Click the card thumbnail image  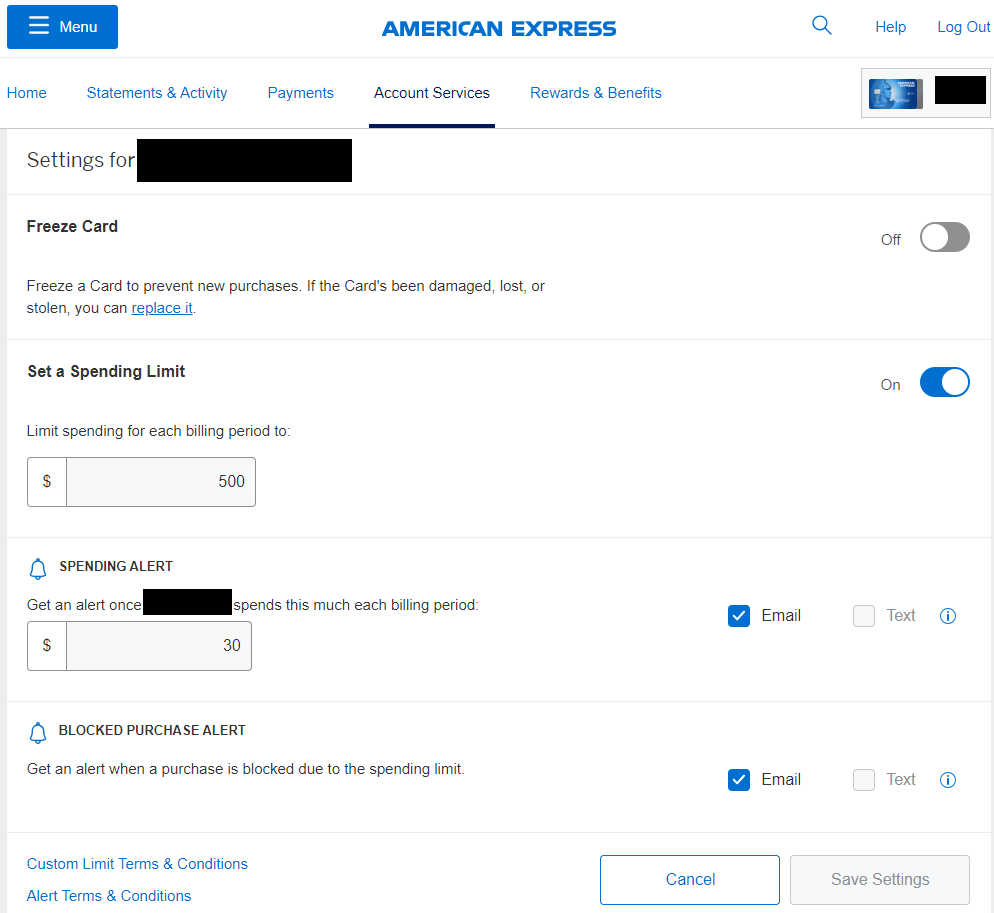pyautogui.click(x=895, y=93)
